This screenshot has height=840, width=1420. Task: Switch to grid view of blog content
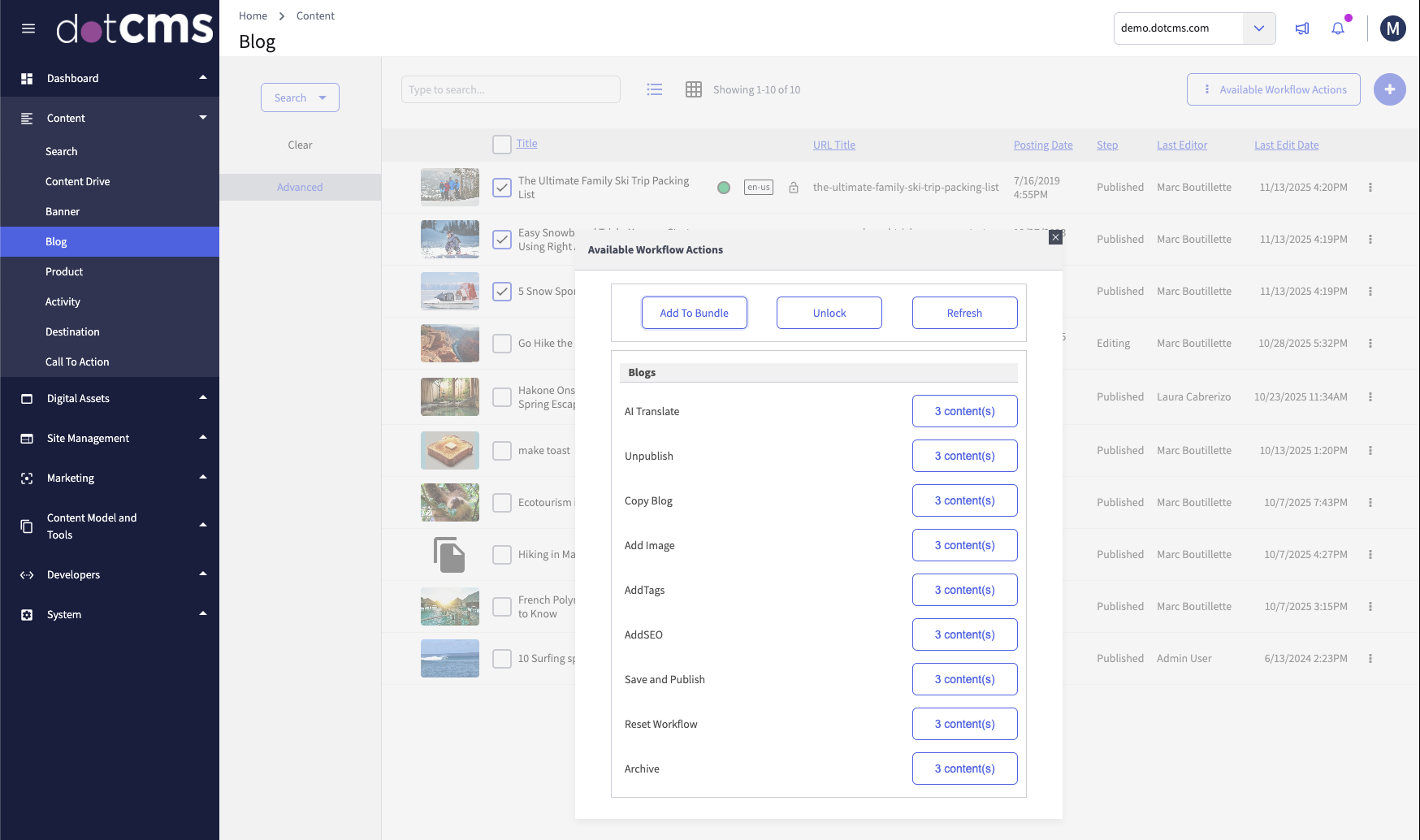click(693, 89)
